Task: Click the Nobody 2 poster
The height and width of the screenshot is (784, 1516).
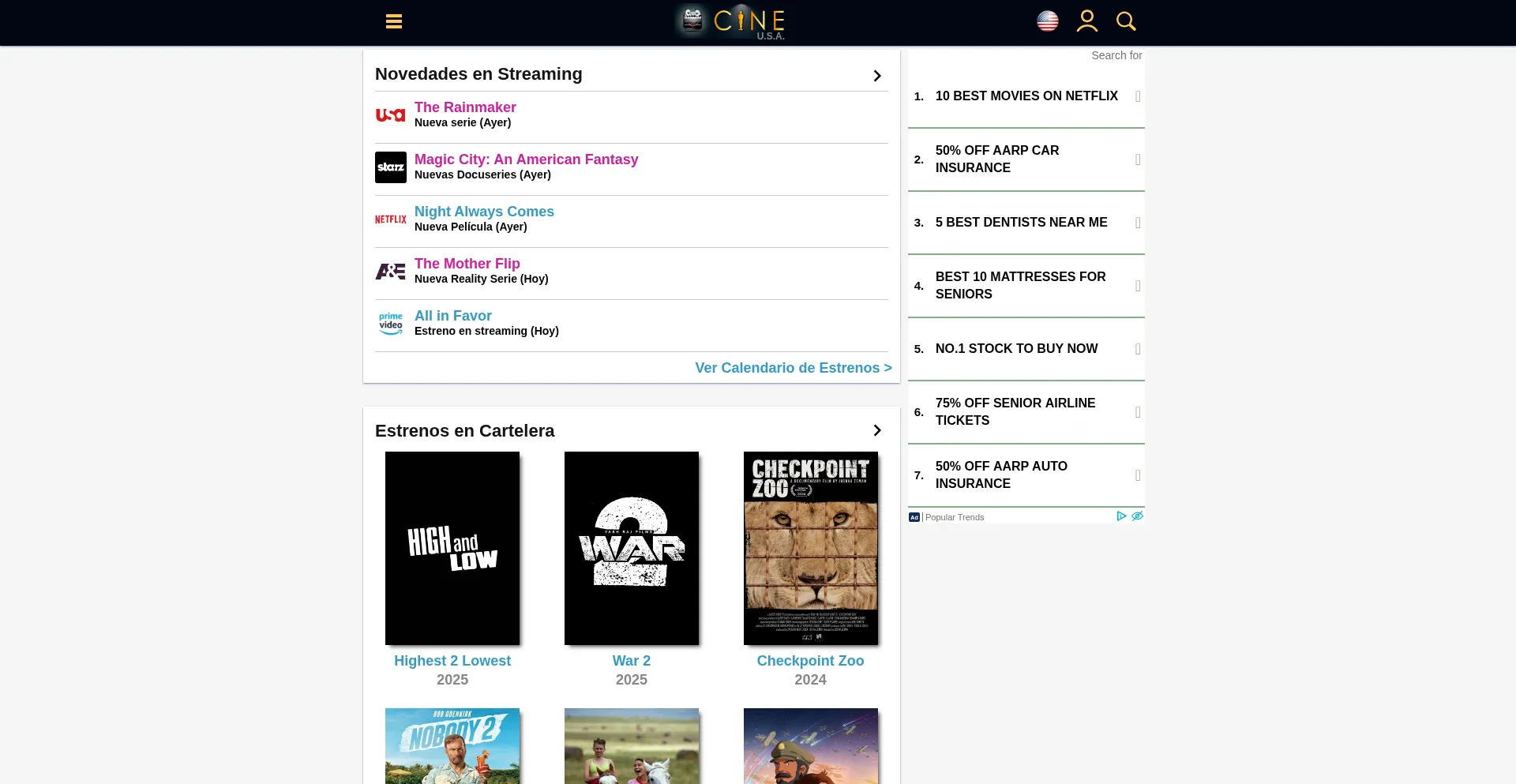Action: tap(452, 746)
